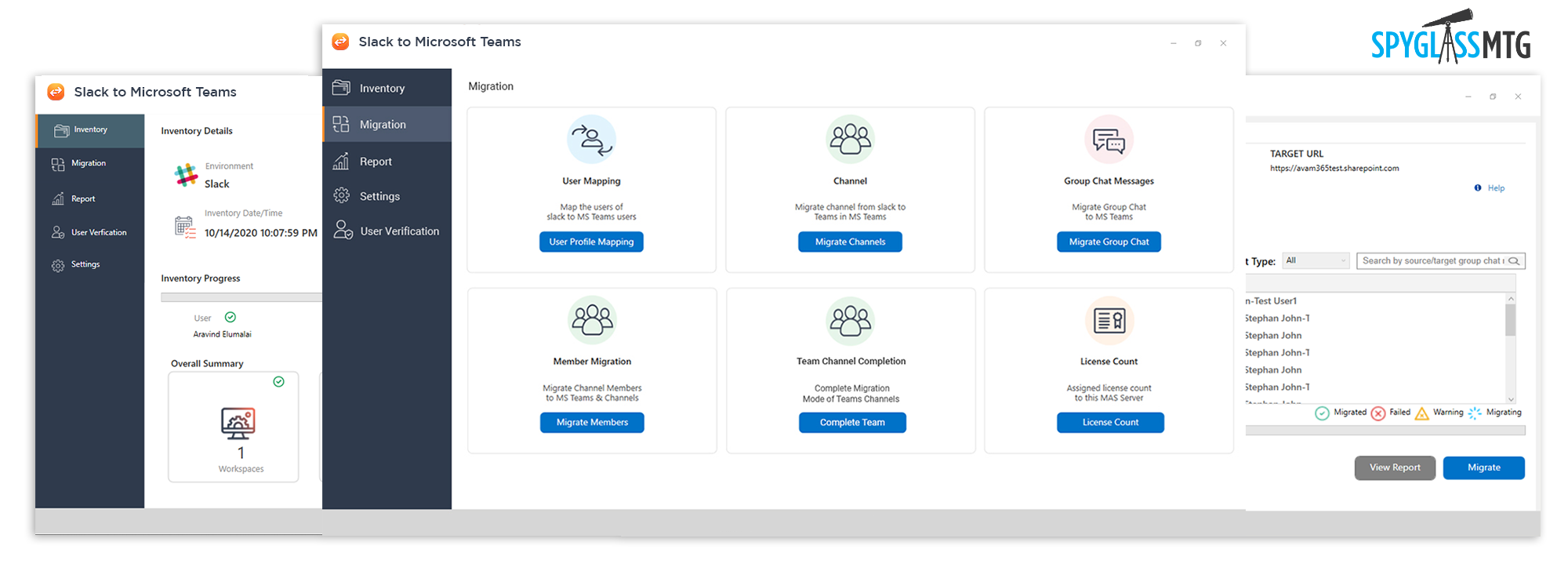
Task: Click User Verfication icon in left back window
Action: [58, 232]
